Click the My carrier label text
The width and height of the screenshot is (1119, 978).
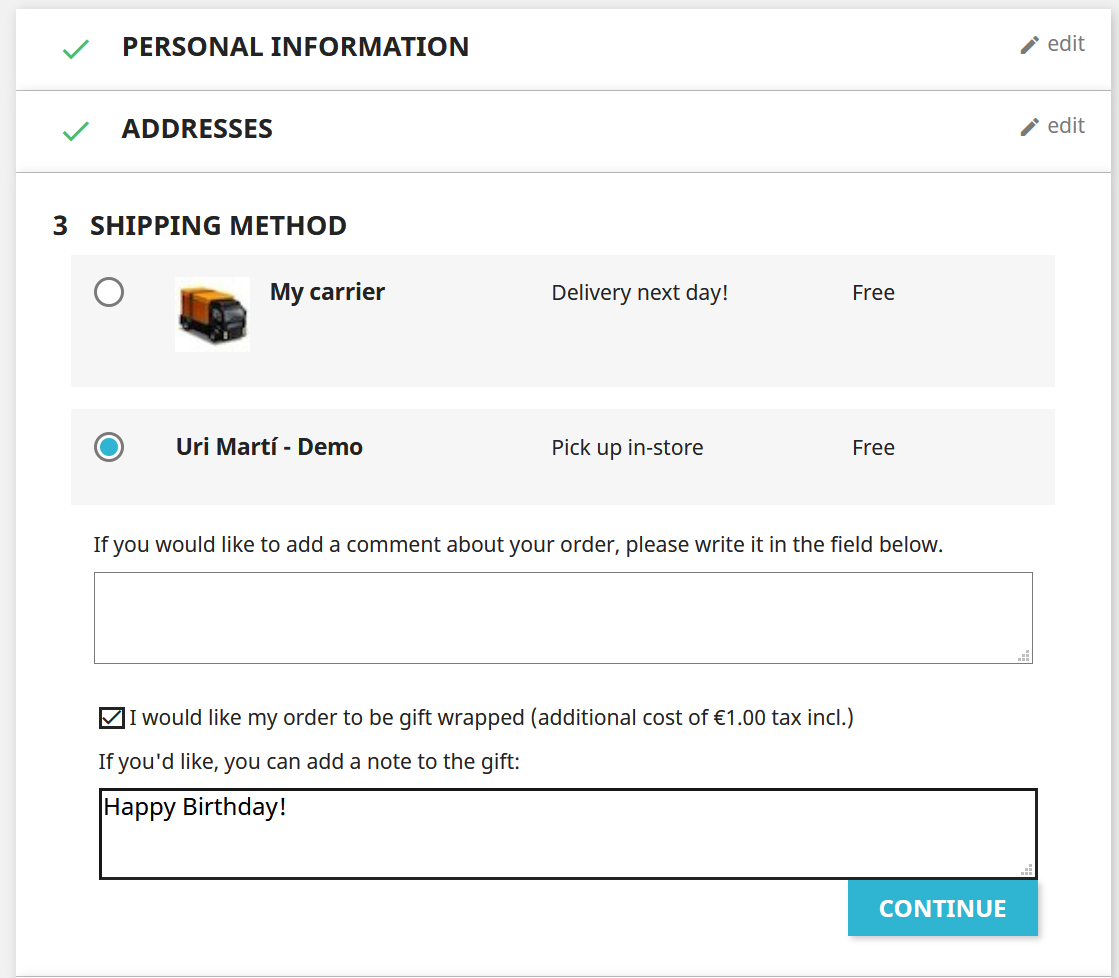[327, 292]
